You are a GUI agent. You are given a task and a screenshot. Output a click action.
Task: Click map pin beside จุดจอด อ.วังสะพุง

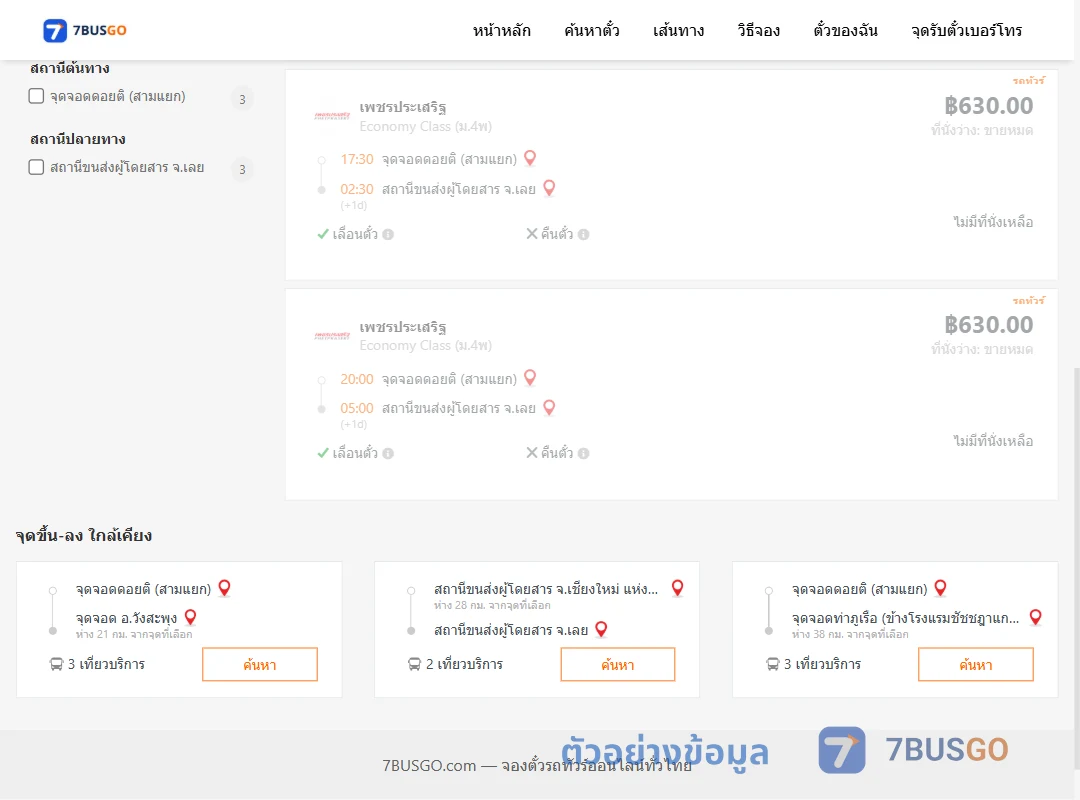[x=190, y=617]
